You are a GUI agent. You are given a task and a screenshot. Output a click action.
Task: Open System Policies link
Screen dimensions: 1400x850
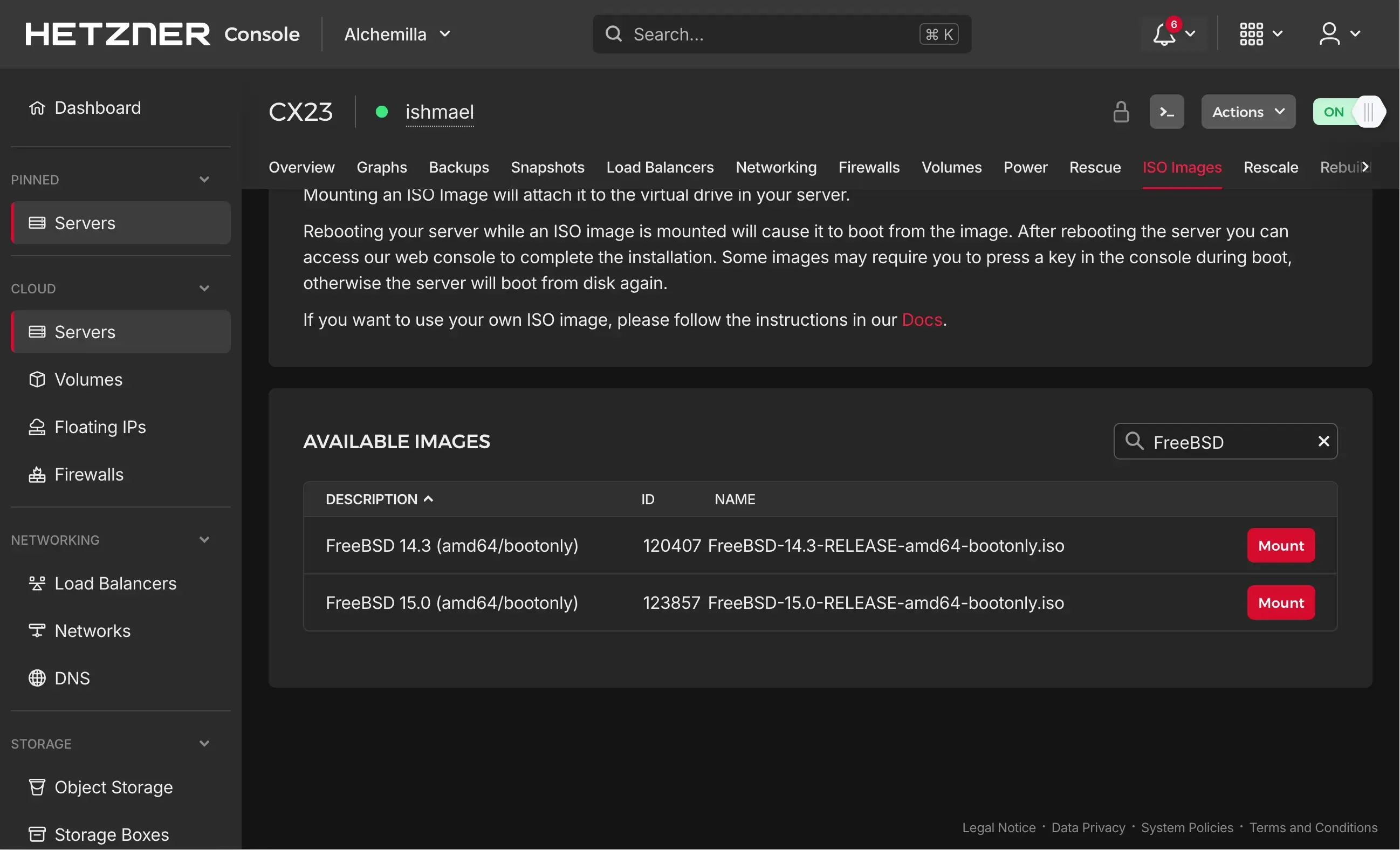1187,828
